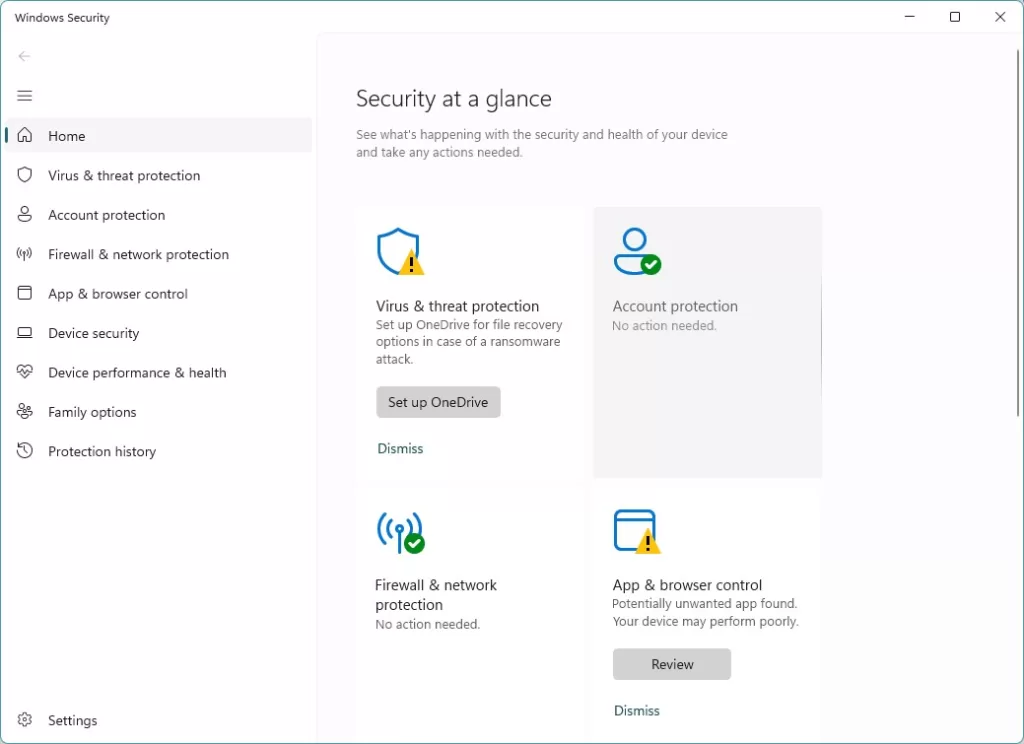Click the Account protection tile person icon

637,251
